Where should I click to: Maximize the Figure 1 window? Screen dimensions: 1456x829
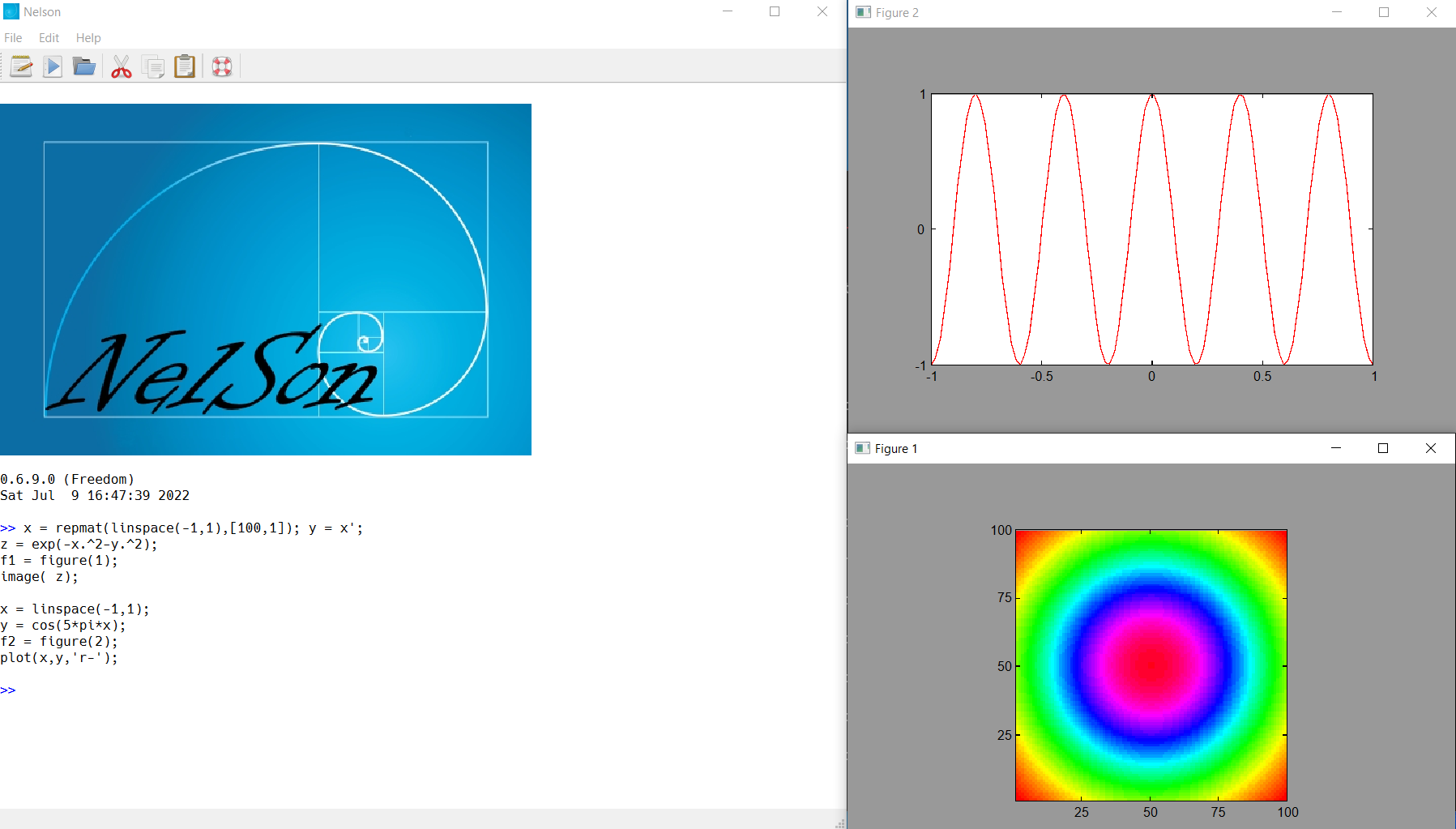1383,448
